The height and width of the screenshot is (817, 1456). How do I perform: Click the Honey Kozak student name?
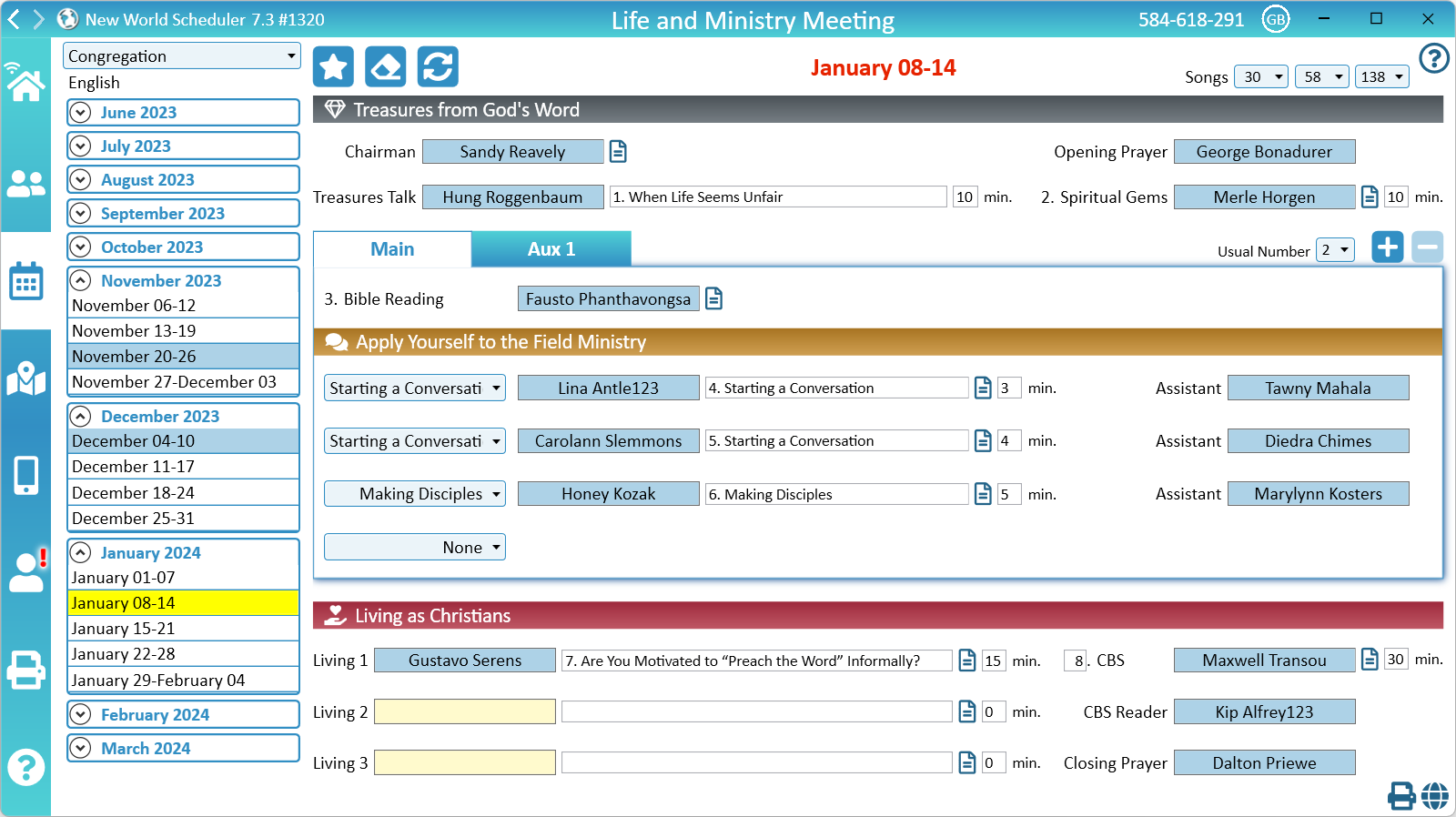(x=608, y=494)
